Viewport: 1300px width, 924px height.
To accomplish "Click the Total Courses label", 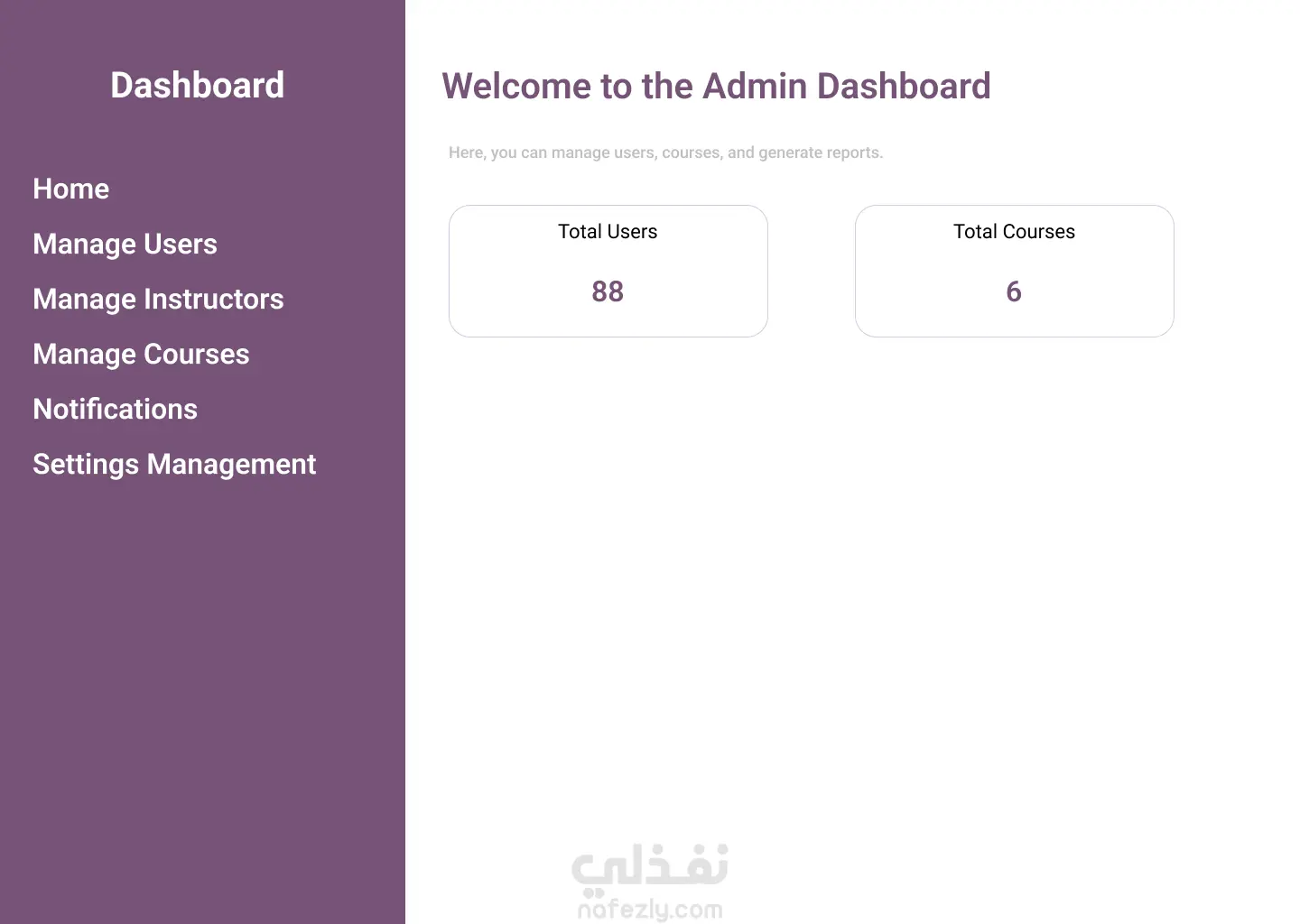I will click(1014, 232).
